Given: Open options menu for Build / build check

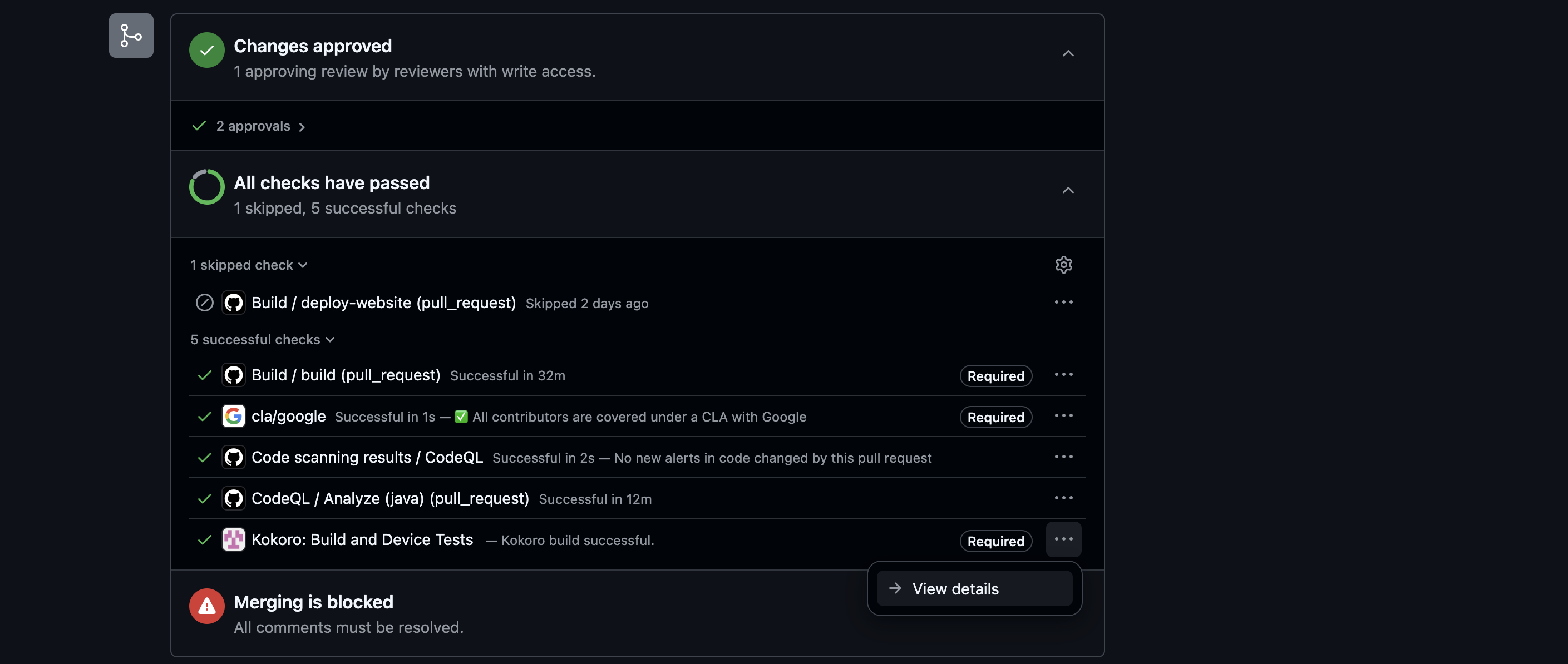Looking at the screenshot, I should (1063, 375).
